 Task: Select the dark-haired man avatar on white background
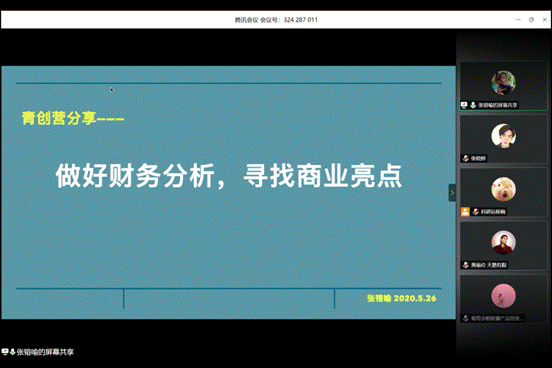pyautogui.click(x=503, y=136)
